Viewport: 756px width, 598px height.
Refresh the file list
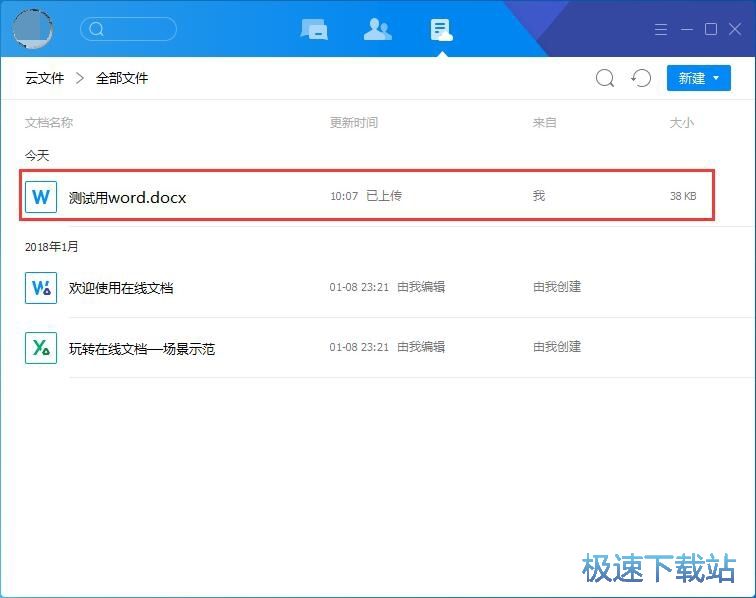coord(641,78)
